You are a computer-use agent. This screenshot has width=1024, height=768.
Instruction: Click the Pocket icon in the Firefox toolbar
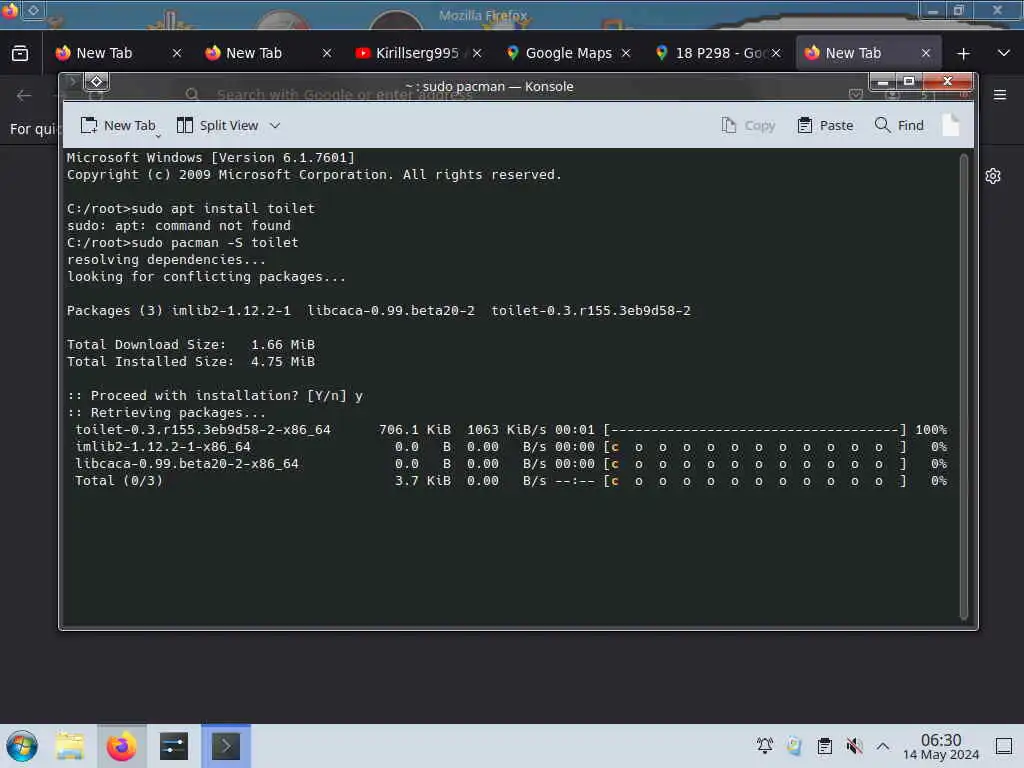(856, 95)
